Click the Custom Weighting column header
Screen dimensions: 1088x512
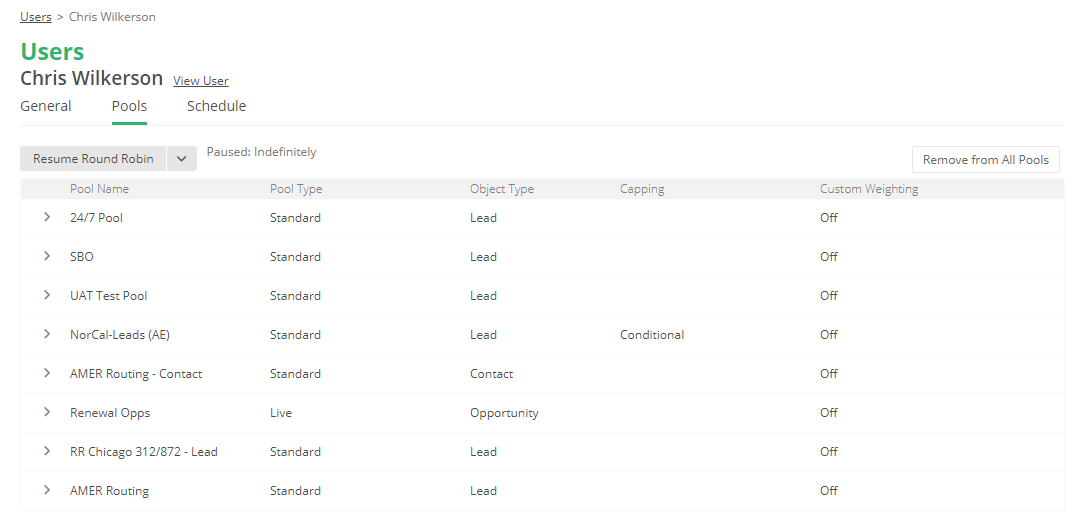pos(868,189)
